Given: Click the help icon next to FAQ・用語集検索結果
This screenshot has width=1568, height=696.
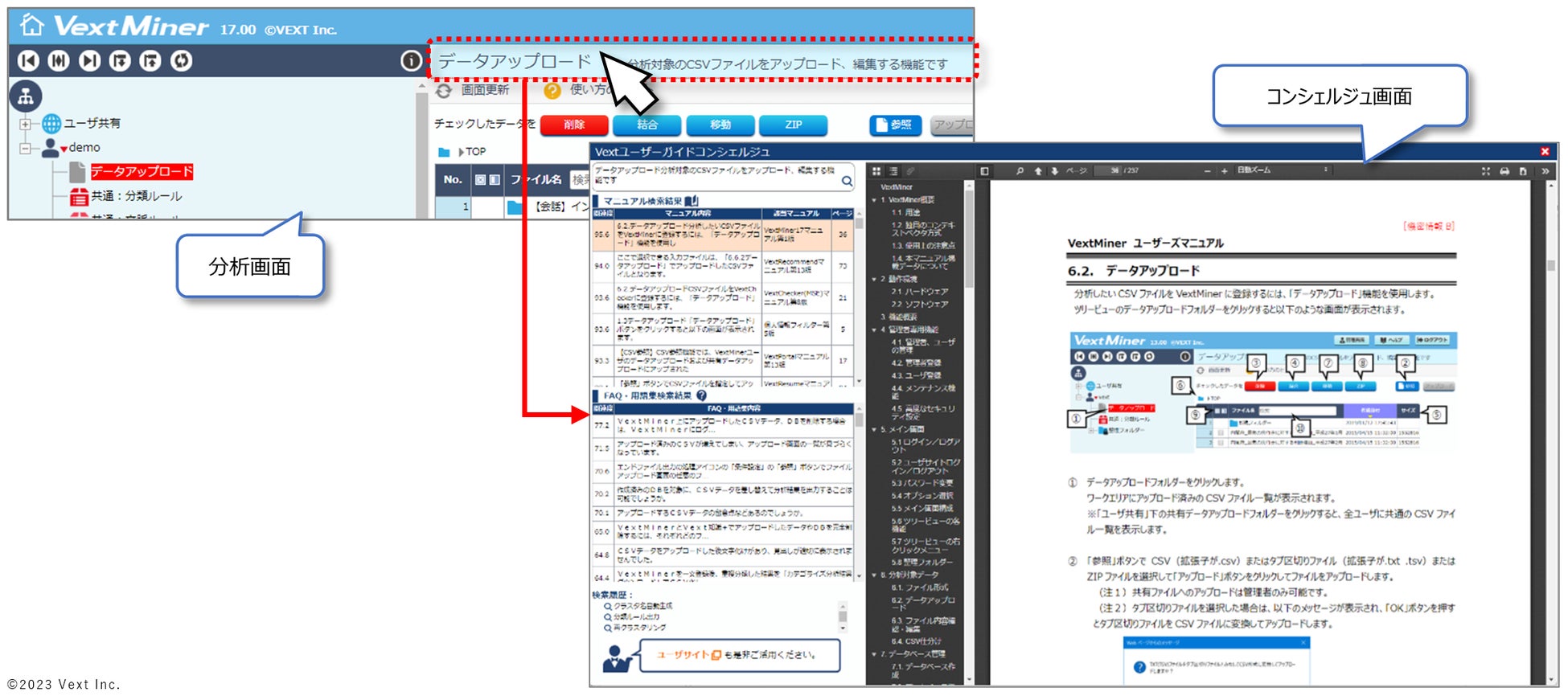Looking at the screenshot, I should coord(701,395).
